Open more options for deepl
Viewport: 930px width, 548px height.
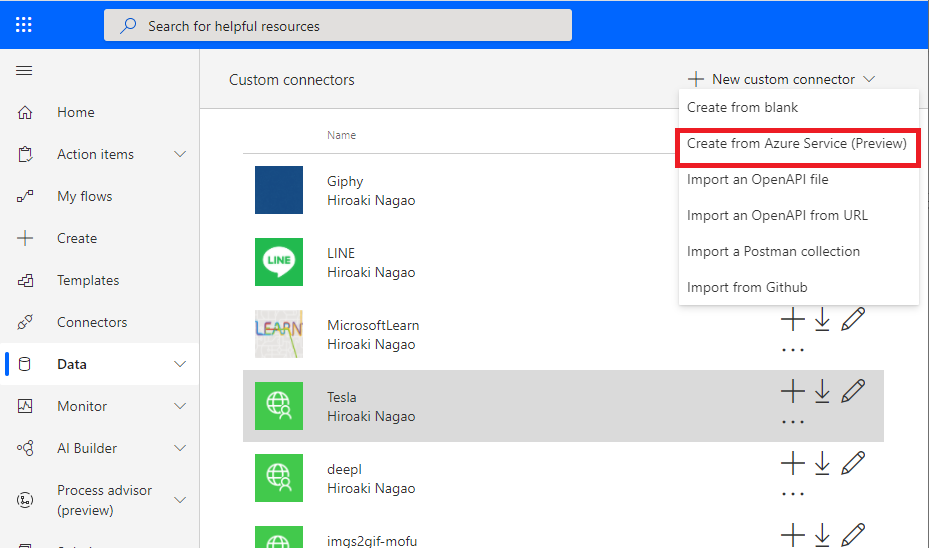pos(792,493)
